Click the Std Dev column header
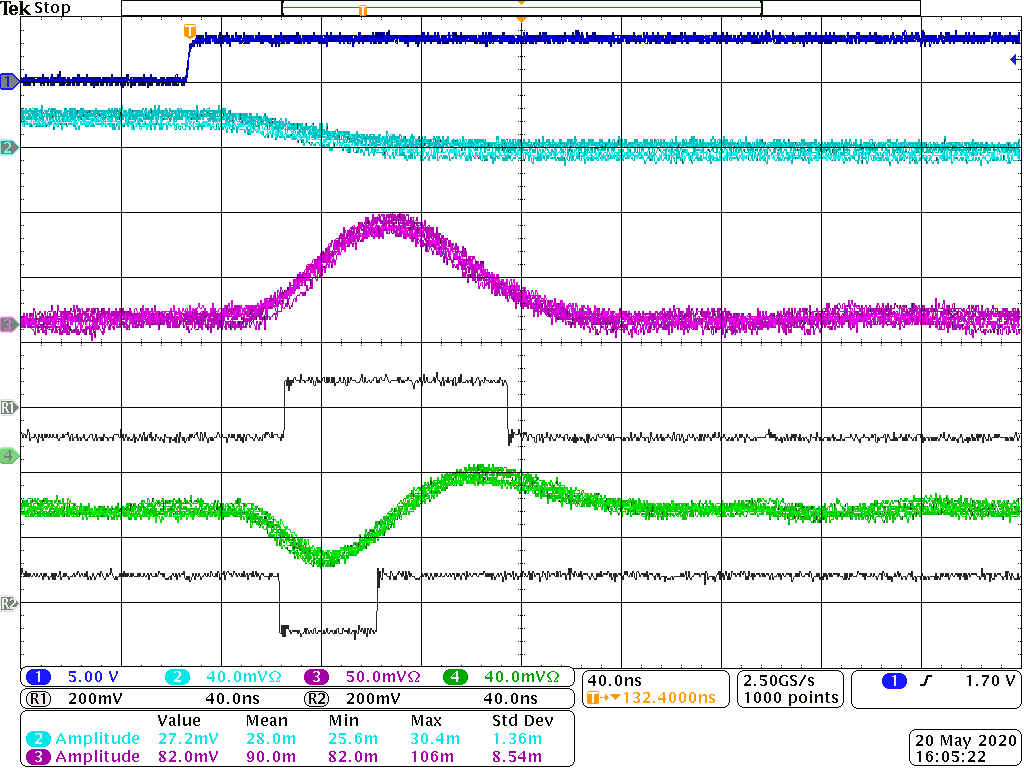Image resolution: width=1024 pixels, height=768 pixels. click(x=522, y=721)
